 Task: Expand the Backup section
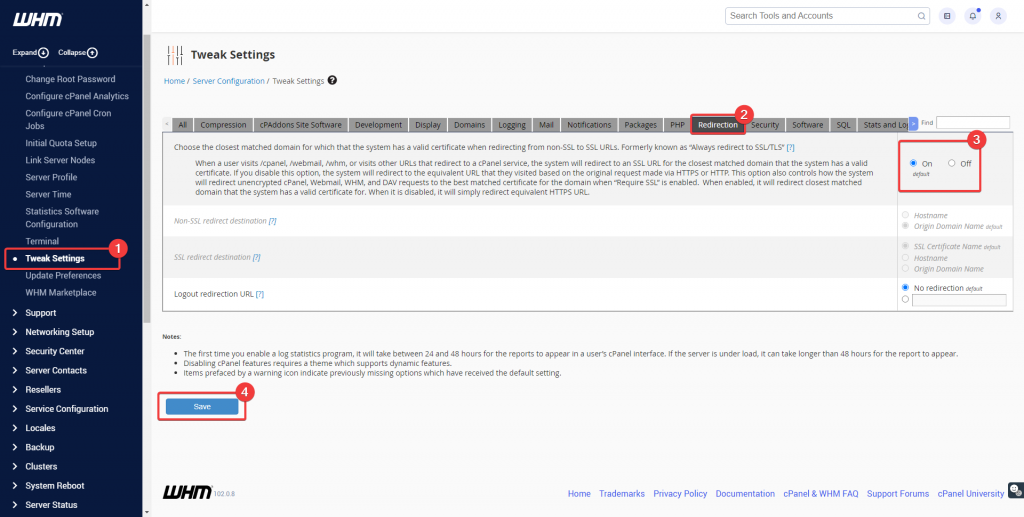[x=39, y=447]
